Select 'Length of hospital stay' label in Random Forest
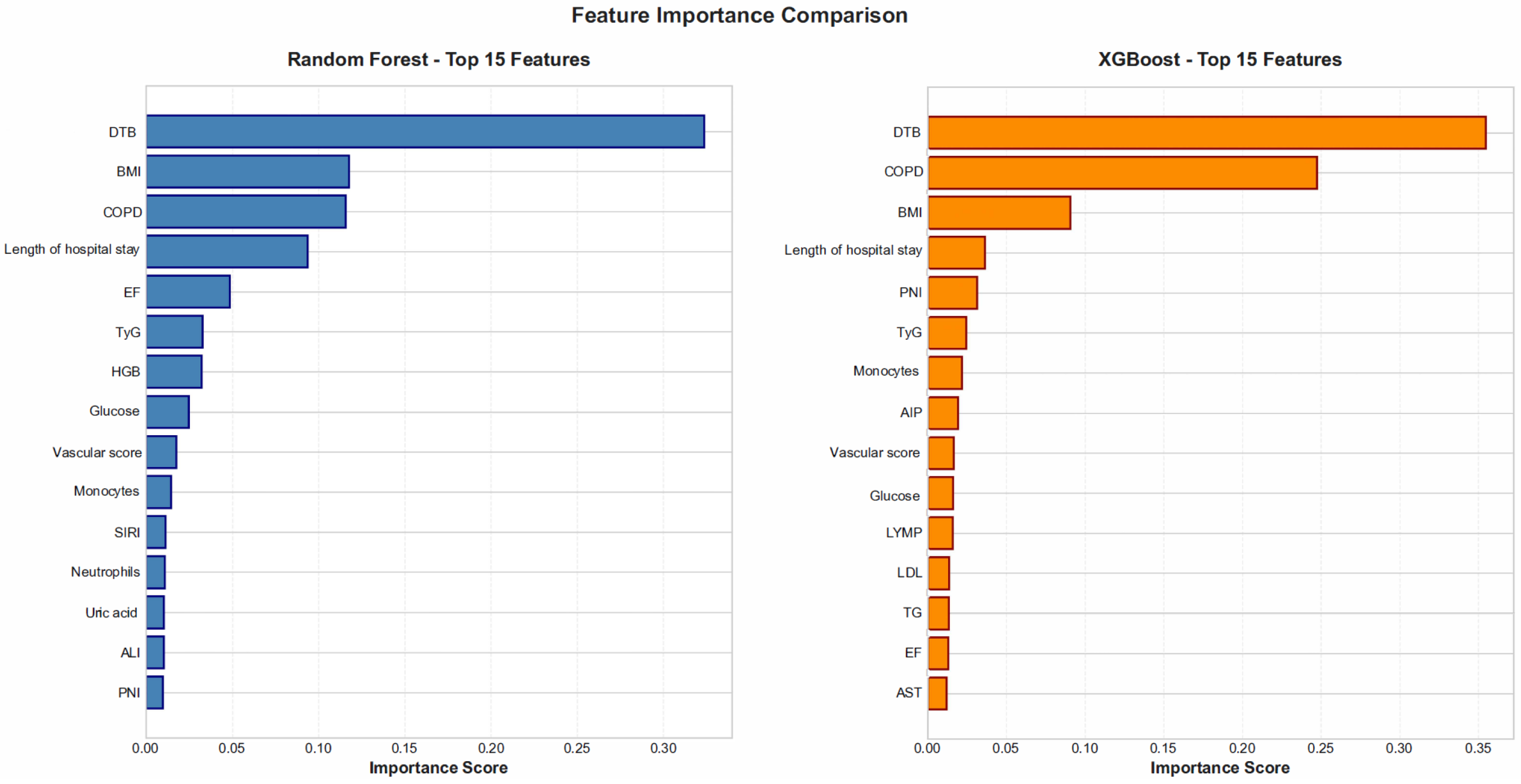The height and width of the screenshot is (784, 1521). tap(72, 249)
